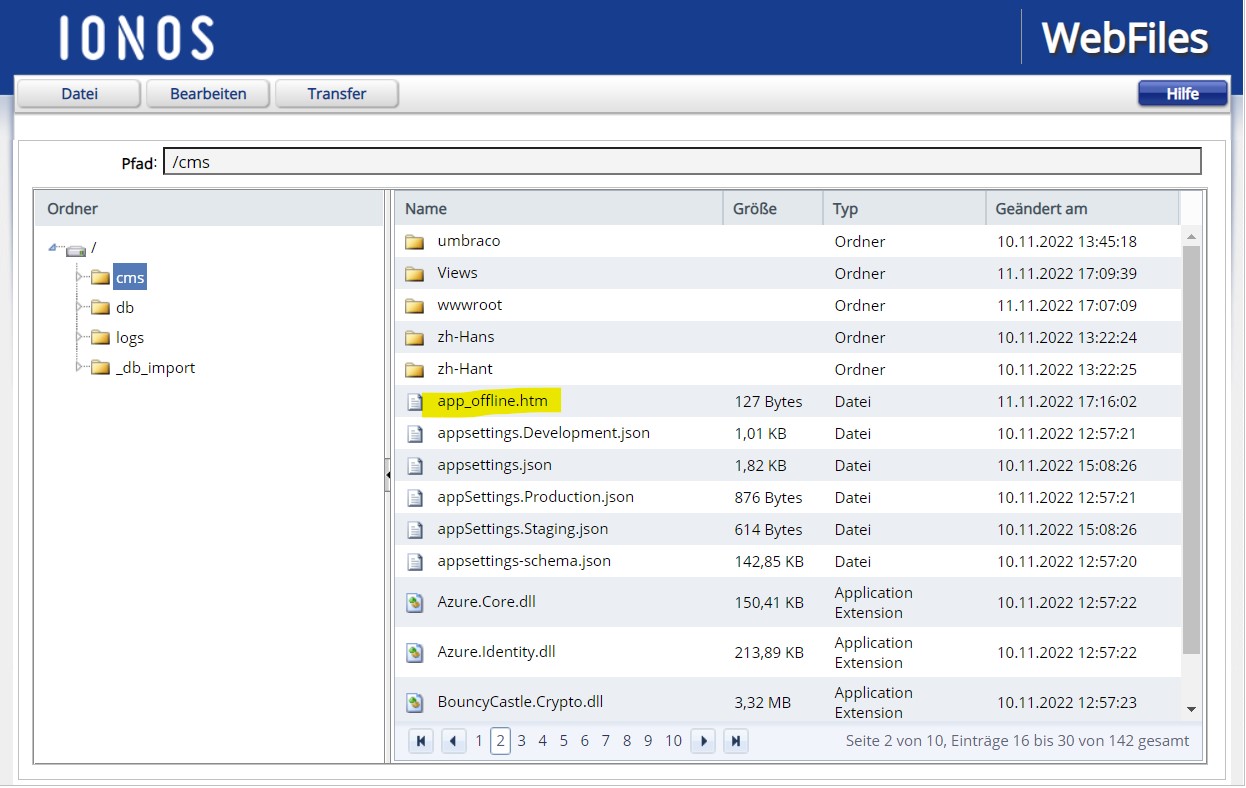Click the appsettings.json file icon
The image size is (1246, 788).
[x=414, y=465]
